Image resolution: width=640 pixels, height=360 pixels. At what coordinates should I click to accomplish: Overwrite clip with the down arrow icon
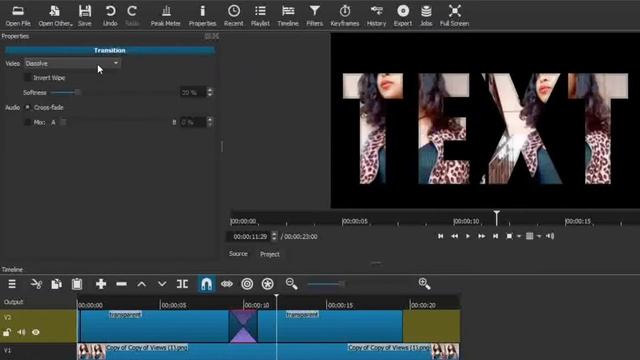point(162,284)
